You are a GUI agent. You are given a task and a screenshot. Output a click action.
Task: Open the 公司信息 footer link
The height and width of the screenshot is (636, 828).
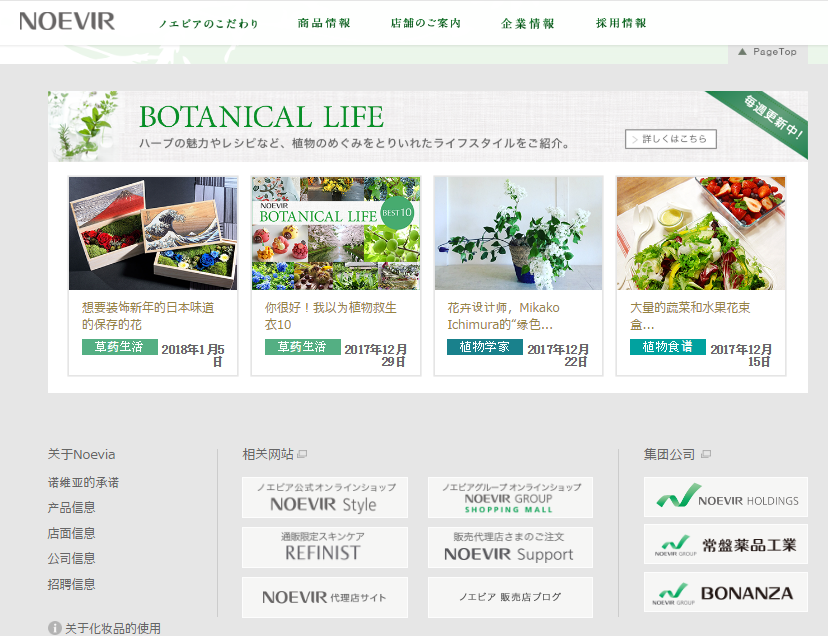tap(71, 558)
